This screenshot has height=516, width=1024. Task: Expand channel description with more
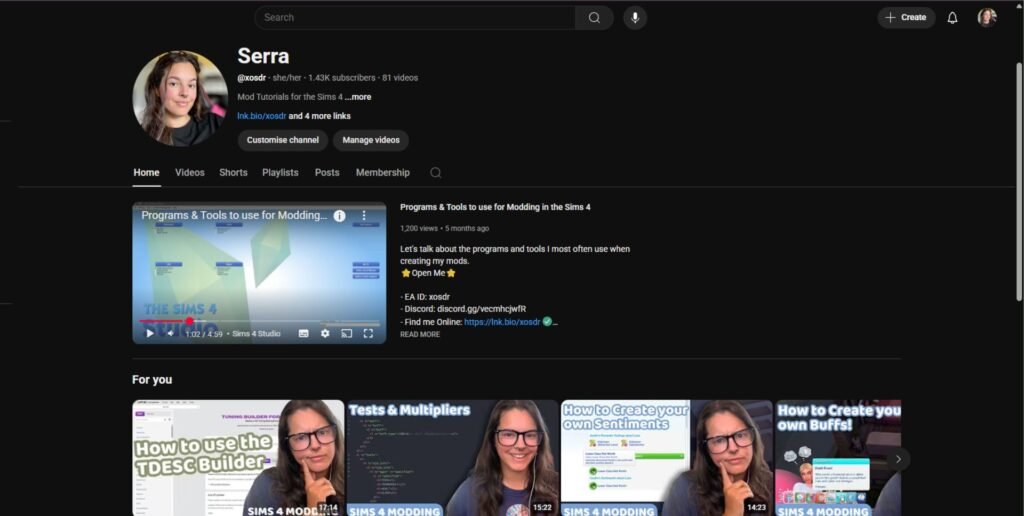[358, 97]
